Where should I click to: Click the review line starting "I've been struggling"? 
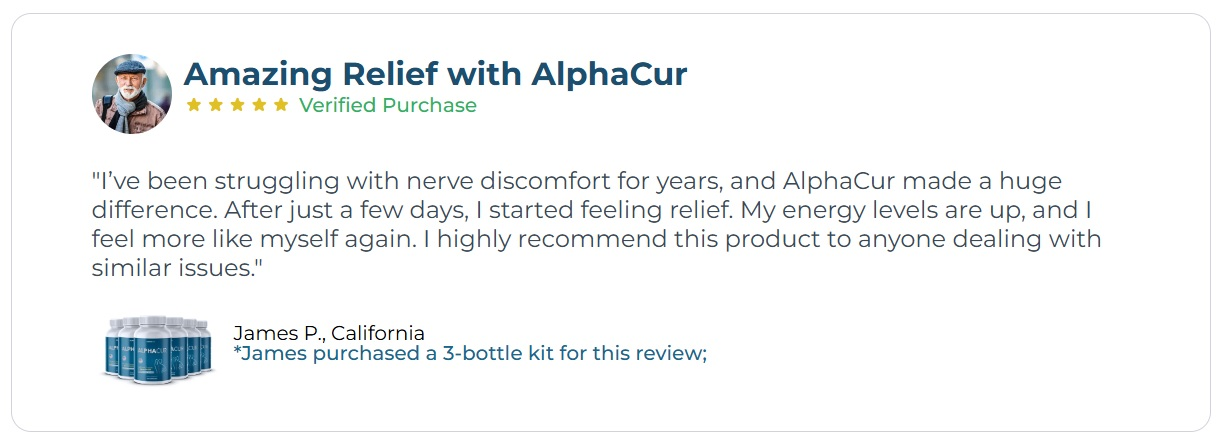[x=576, y=182]
